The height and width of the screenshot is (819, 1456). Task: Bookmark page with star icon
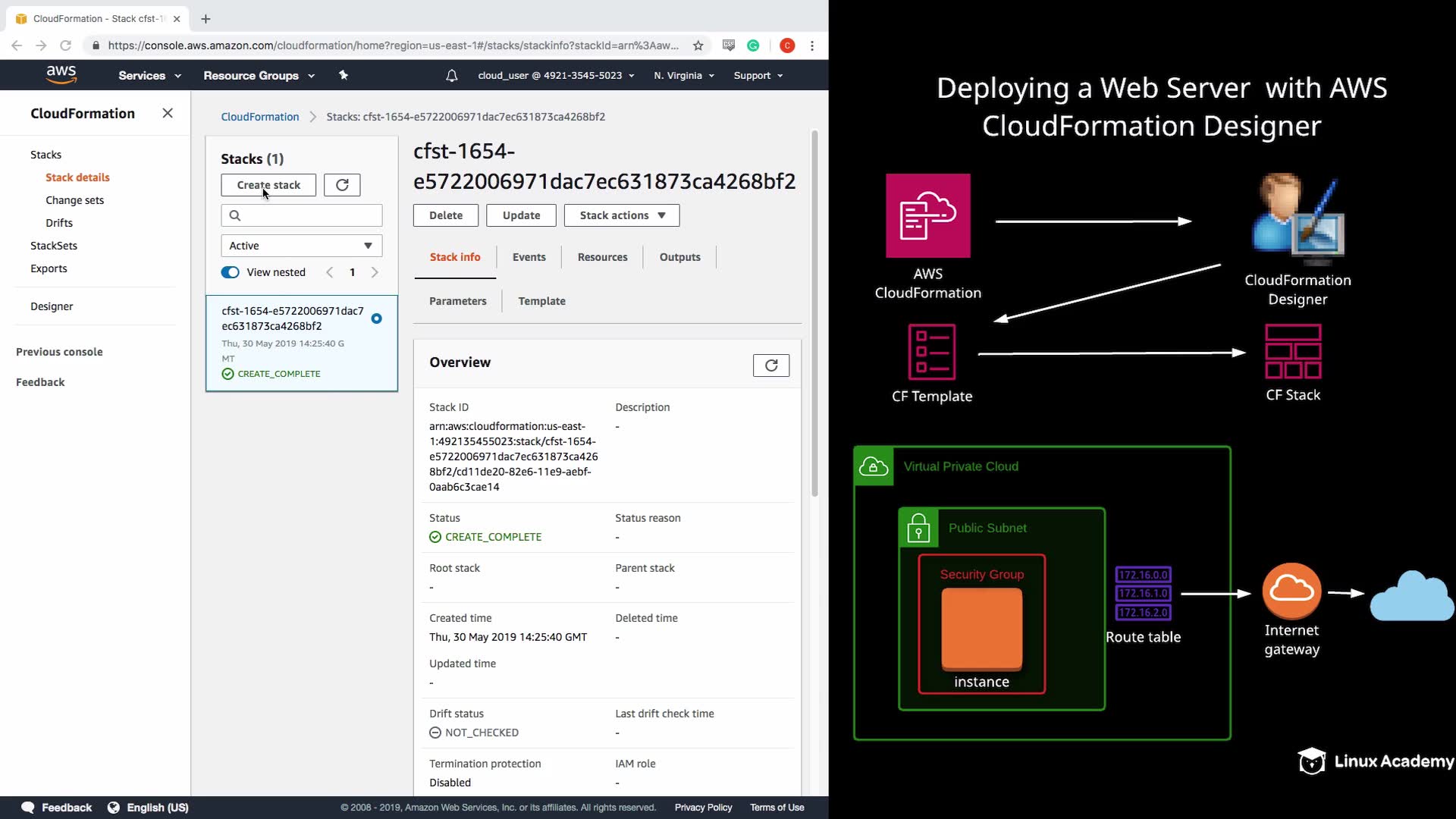tap(698, 45)
